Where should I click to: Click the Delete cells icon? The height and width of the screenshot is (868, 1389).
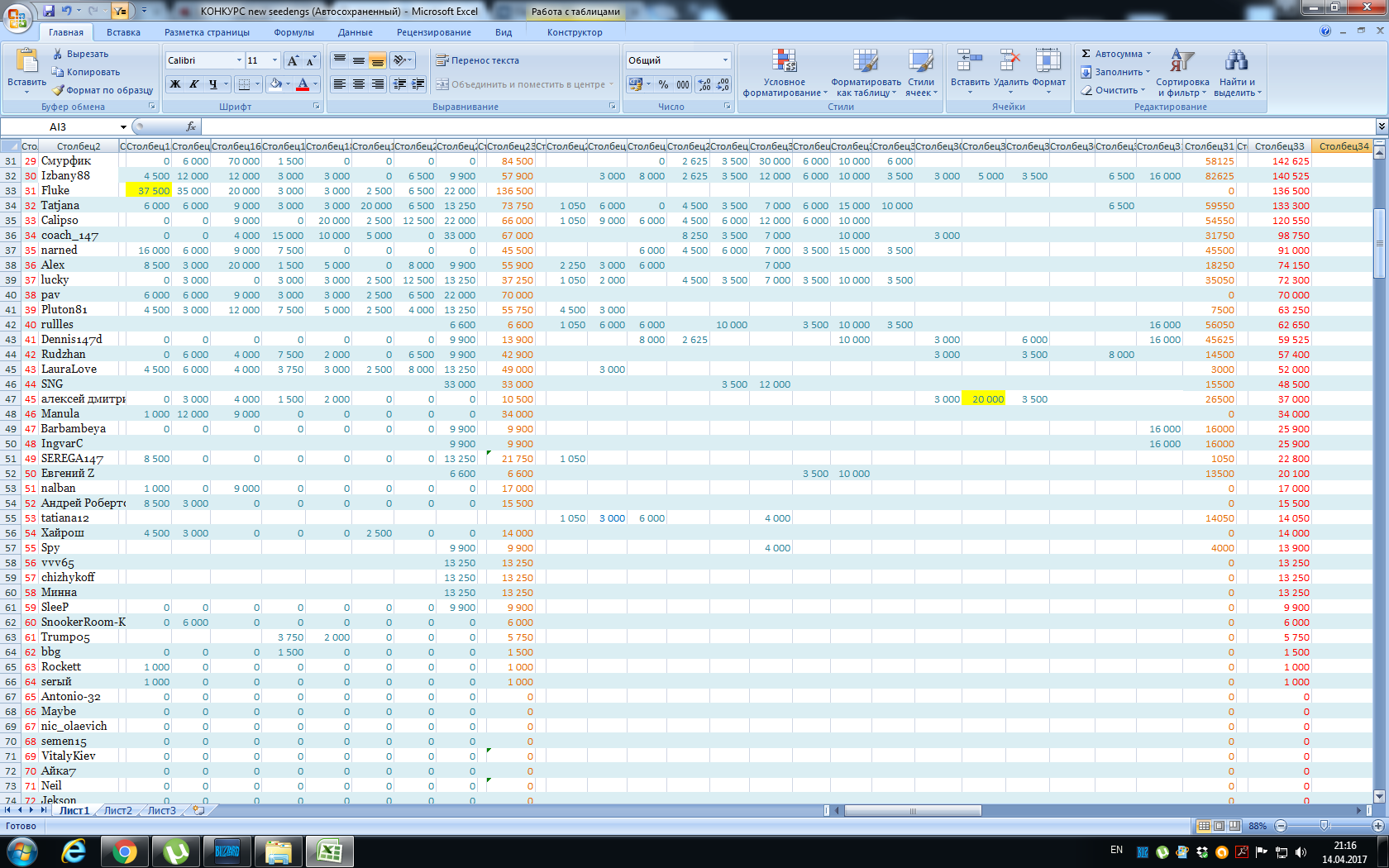[x=1010, y=61]
